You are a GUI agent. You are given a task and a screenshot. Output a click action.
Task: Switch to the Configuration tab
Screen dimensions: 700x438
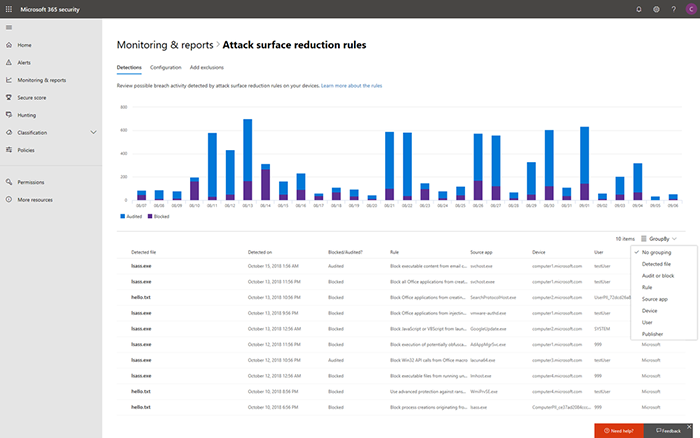tap(165, 67)
